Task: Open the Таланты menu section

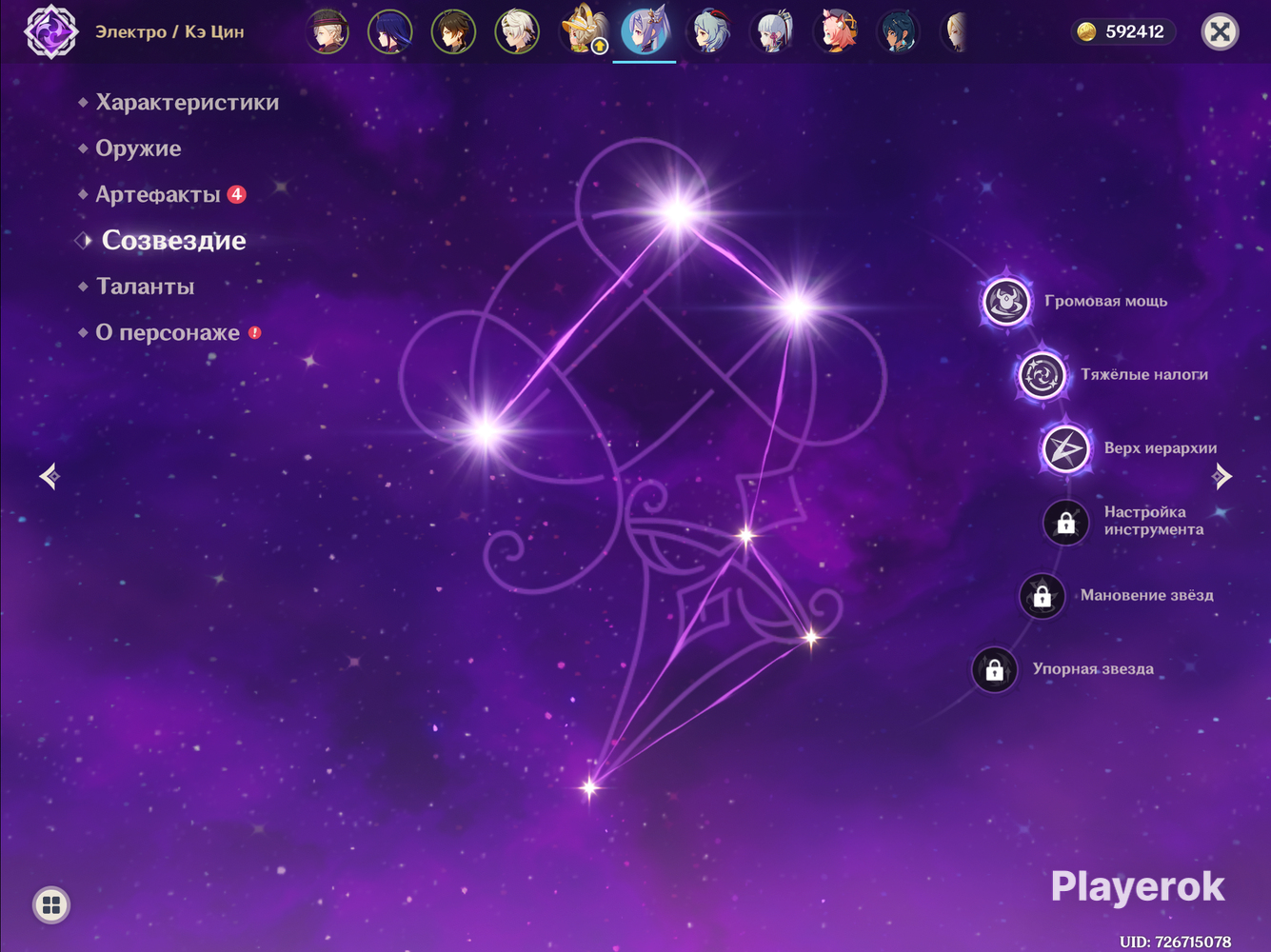Action: click(x=146, y=287)
